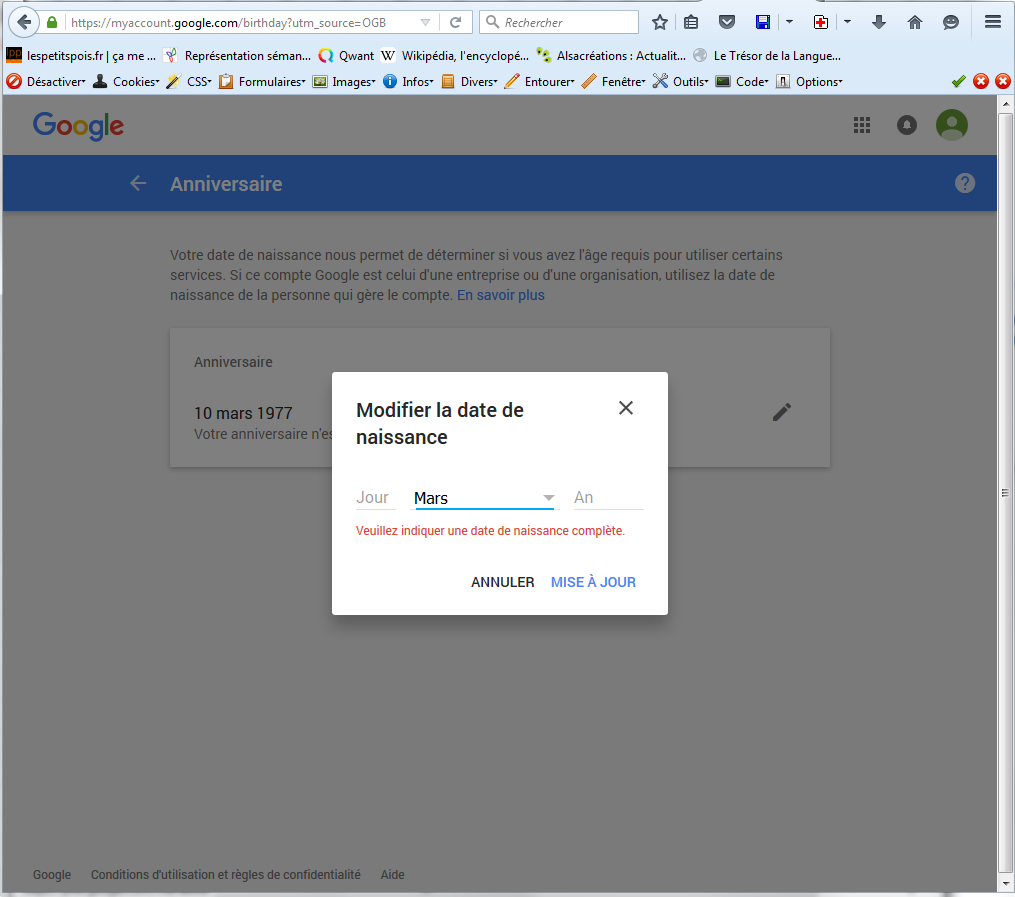Click the green padlock security icon
Screen dimensions: 1015x897
tap(52, 23)
